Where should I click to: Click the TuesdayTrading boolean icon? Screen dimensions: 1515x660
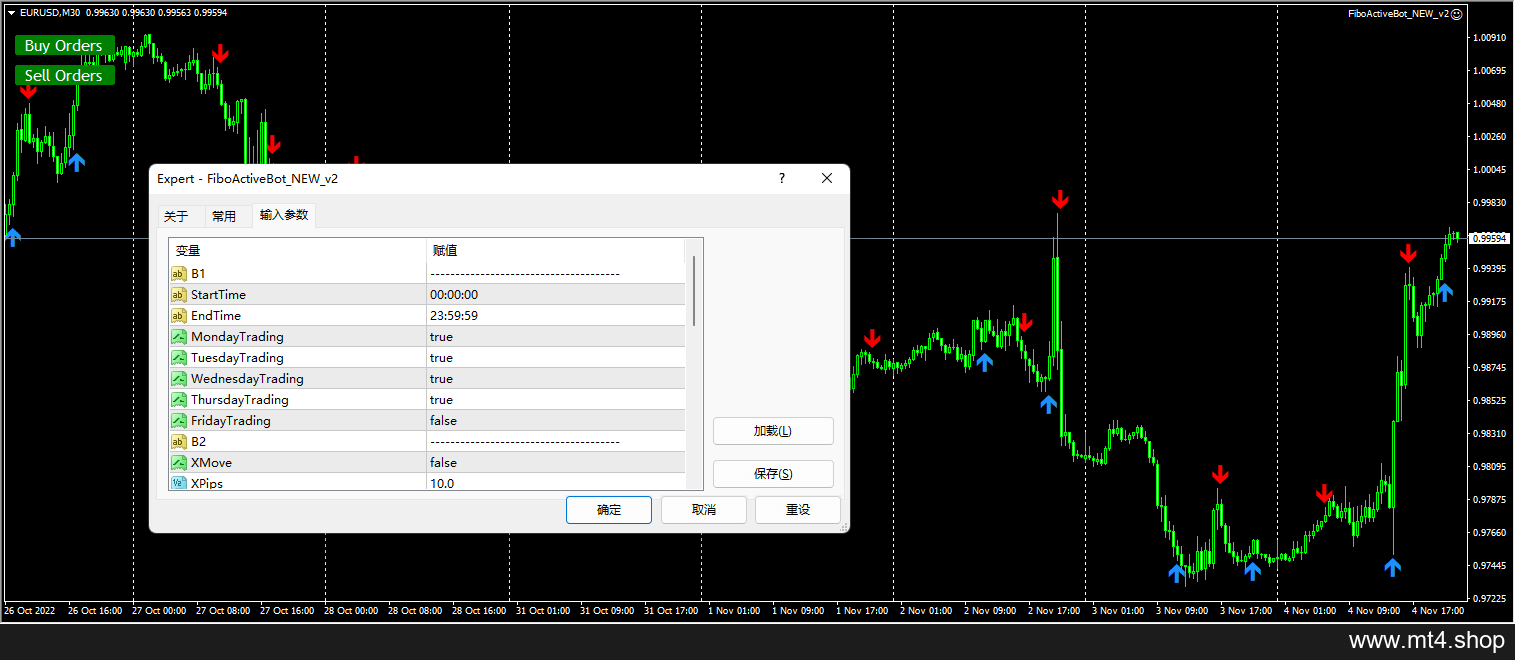click(x=179, y=358)
